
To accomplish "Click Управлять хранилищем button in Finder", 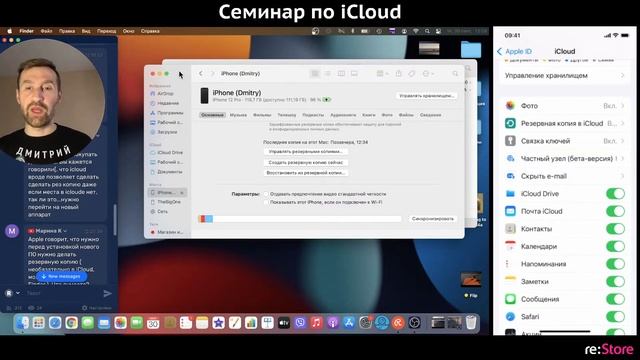I will coord(427,96).
